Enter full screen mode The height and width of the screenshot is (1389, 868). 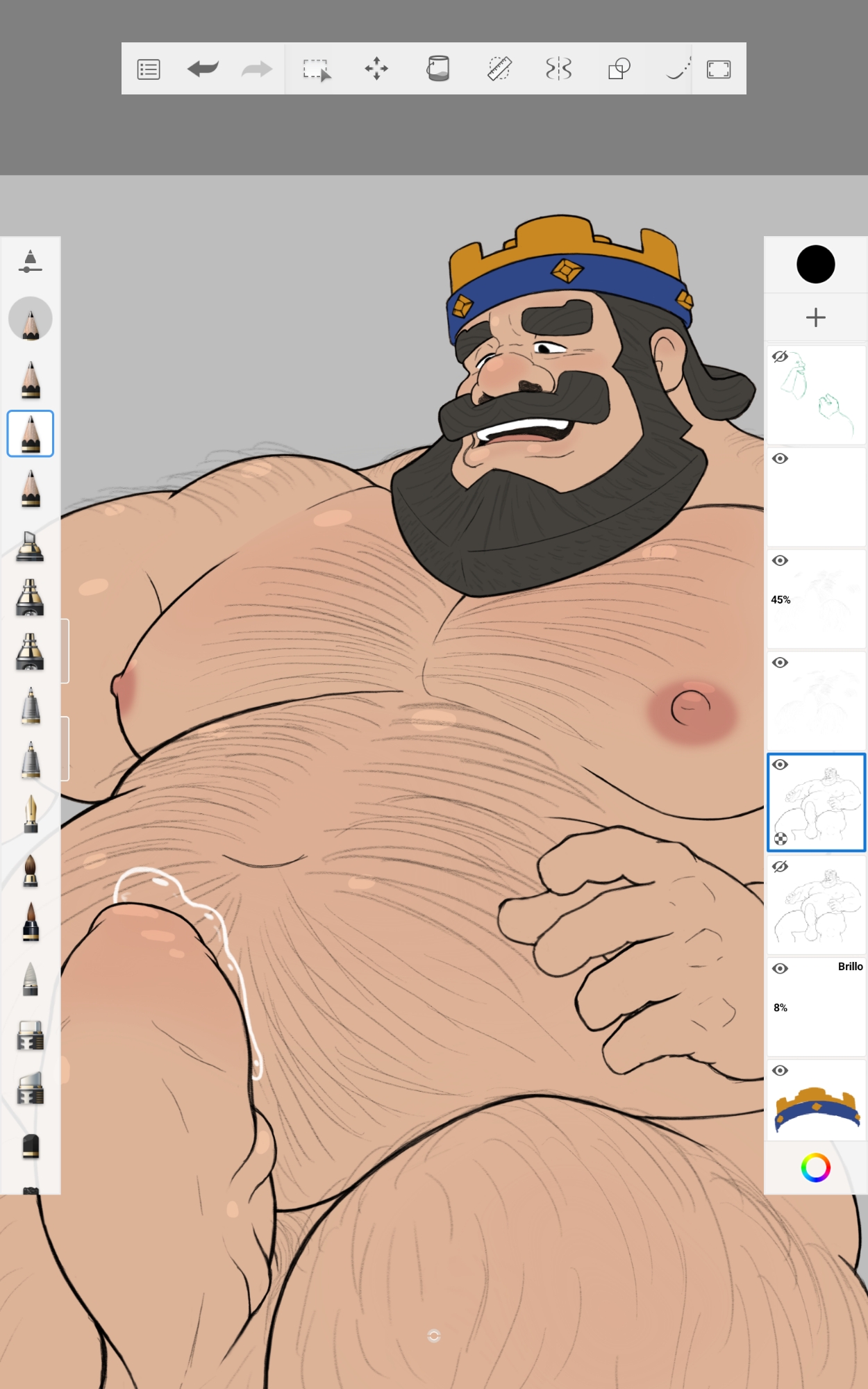tap(719, 69)
